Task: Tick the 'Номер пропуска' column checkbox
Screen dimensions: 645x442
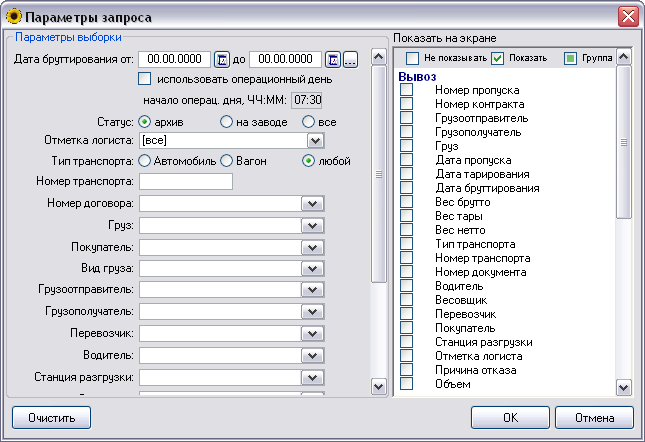Action: click(x=407, y=91)
